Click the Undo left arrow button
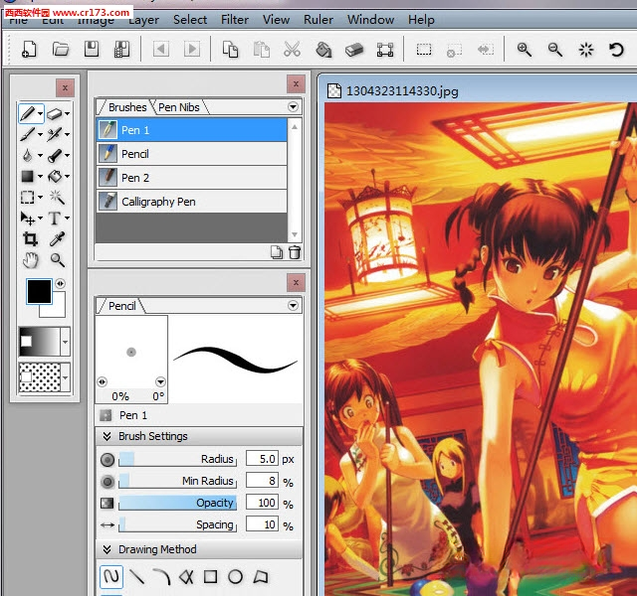Image resolution: width=637 pixels, height=596 pixels. (161, 50)
